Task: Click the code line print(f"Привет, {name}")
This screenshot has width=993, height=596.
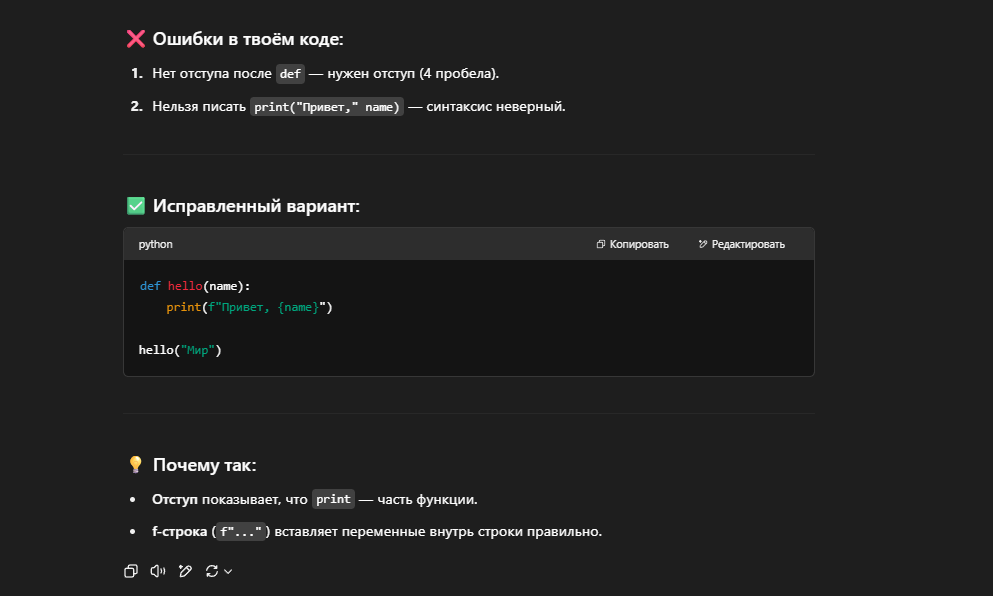Action: click(x=250, y=307)
